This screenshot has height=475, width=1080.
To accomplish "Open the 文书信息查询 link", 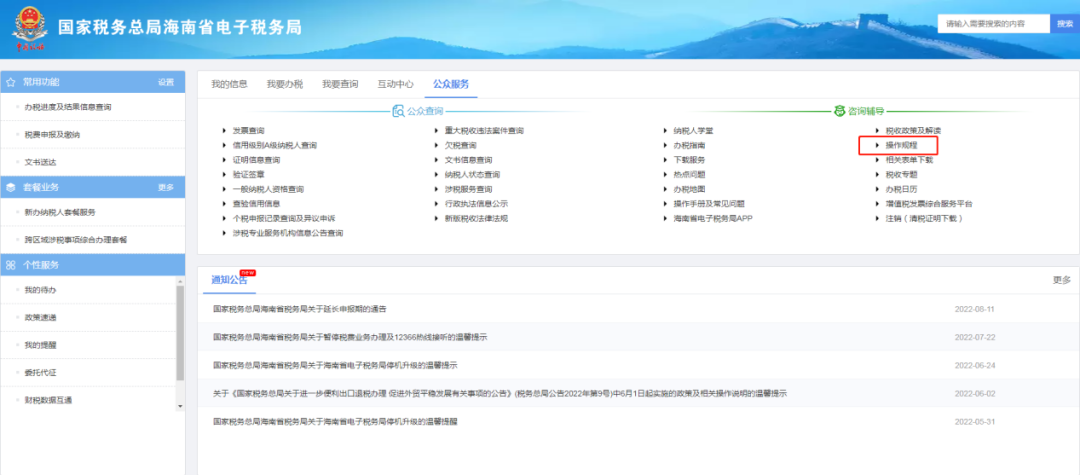I will click(468, 160).
